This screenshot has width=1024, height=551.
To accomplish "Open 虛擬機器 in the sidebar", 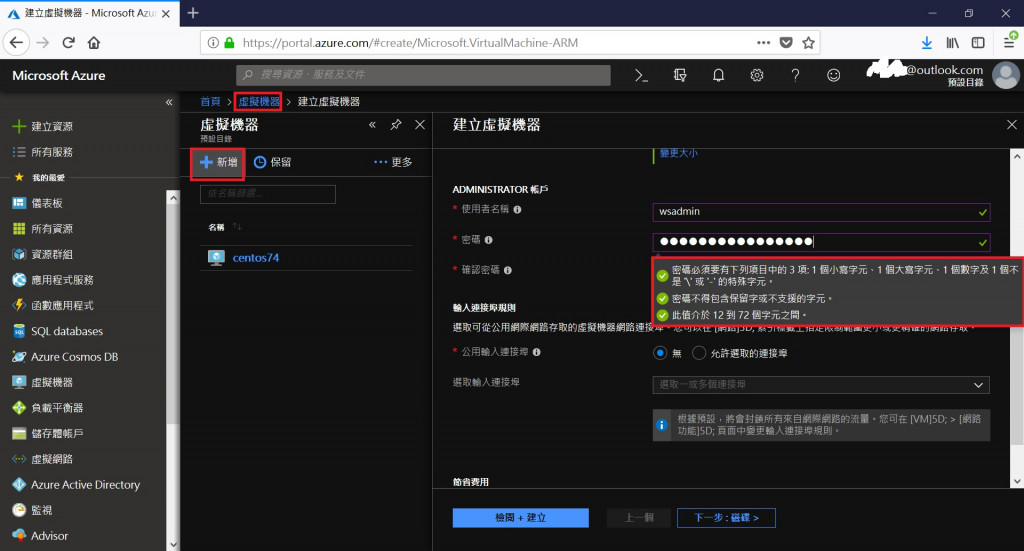I will (x=43, y=383).
